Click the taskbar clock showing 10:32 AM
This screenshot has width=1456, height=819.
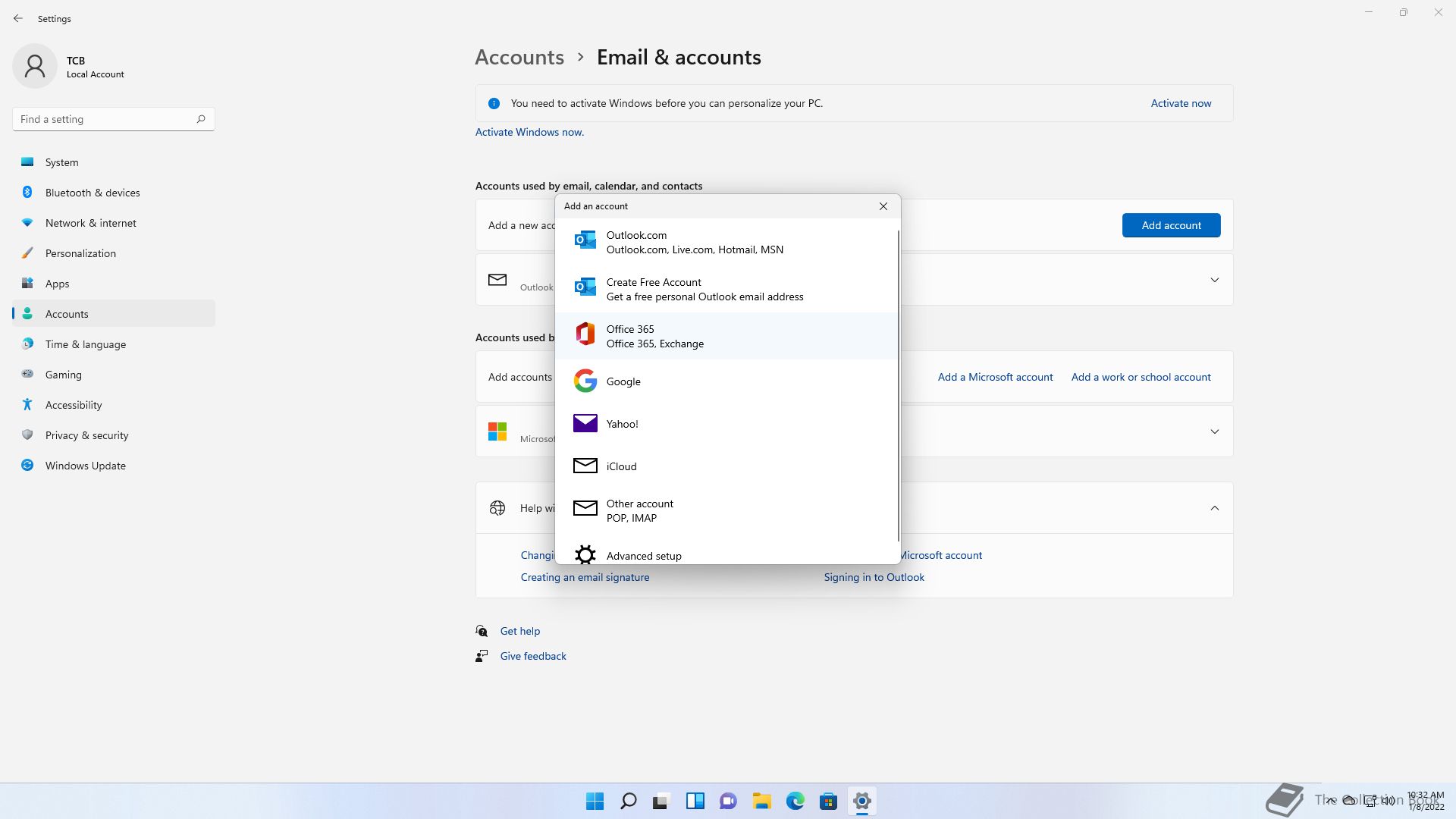coord(1426,801)
